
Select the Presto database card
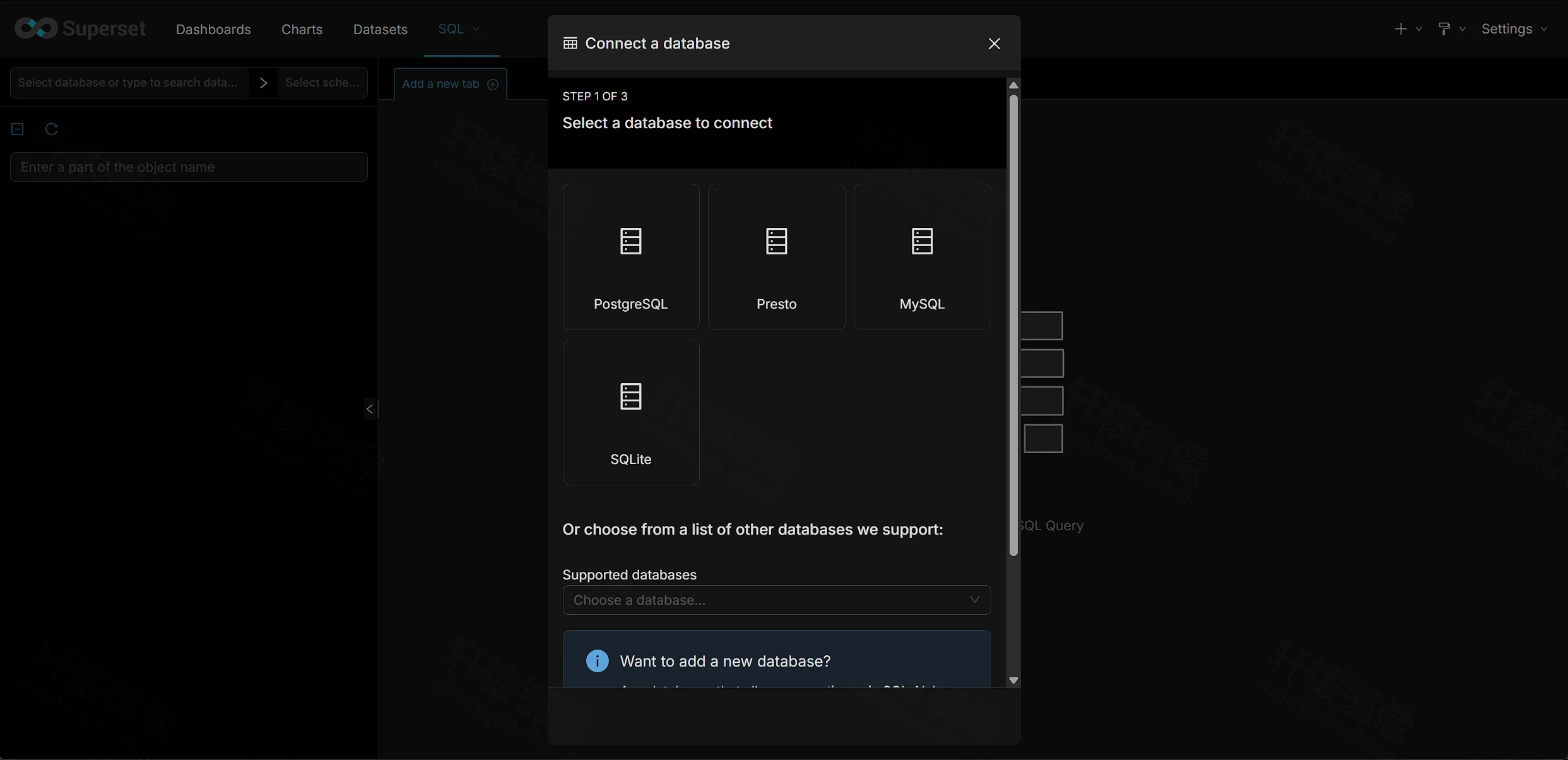point(776,256)
